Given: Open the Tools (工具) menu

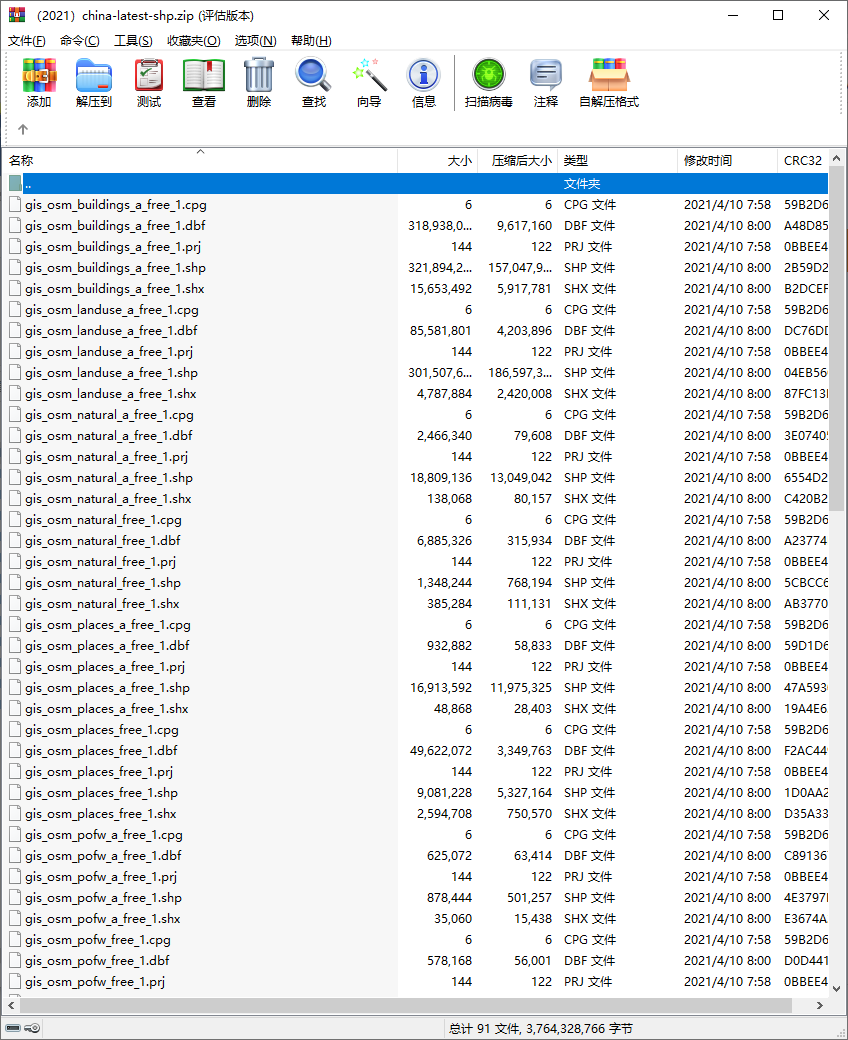Looking at the screenshot, I should (x=133, y=40).
